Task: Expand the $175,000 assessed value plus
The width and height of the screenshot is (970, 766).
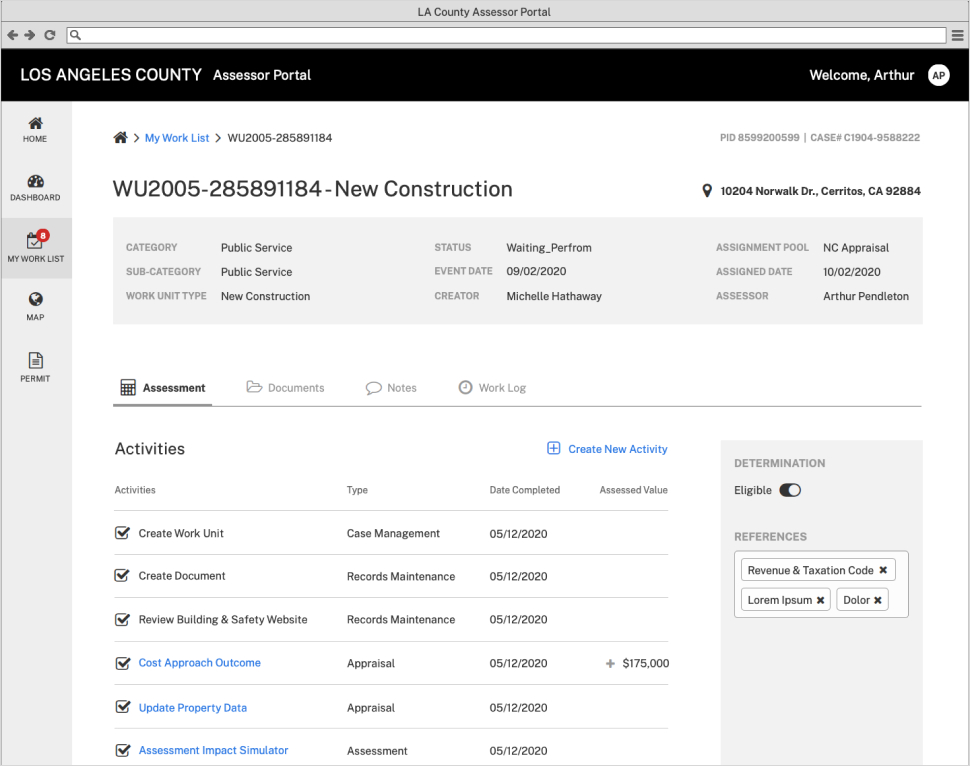Action: click(x=610, y=663)
